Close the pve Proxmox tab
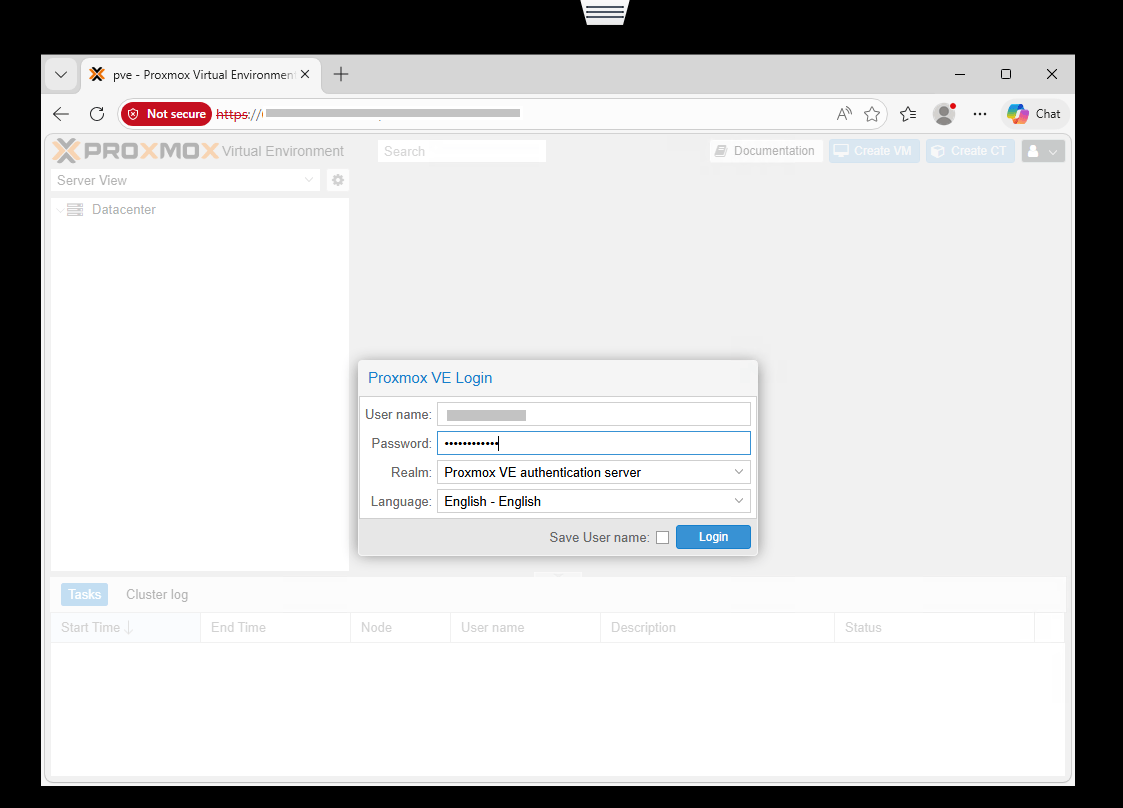Viewport: 1123px width, 808px height. tap(305, 74)
